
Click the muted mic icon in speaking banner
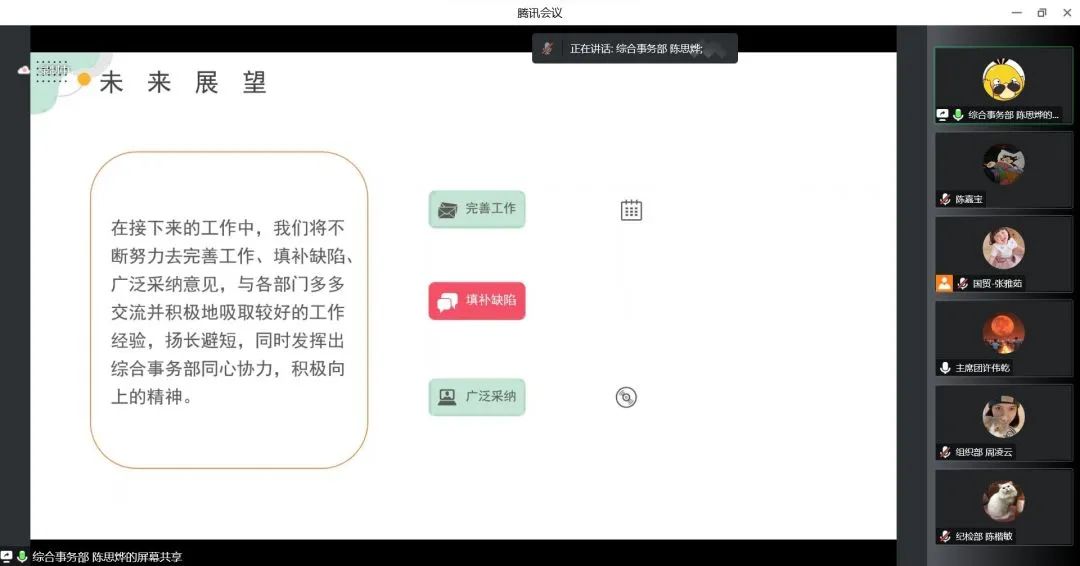(547, 48)
